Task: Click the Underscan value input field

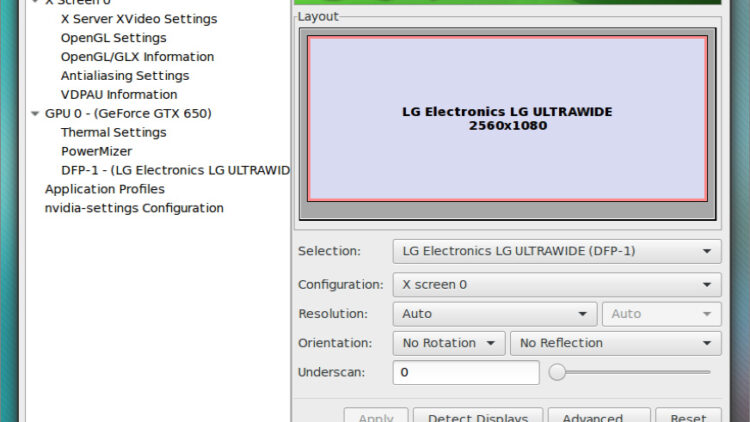Action: pyautogui.click(x=465, y=373)
